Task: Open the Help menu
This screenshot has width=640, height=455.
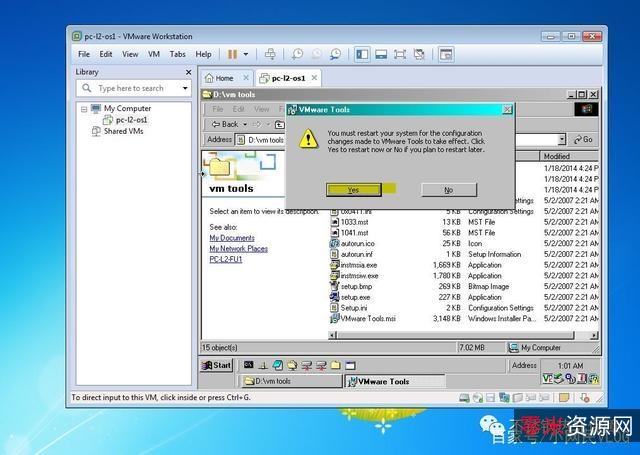Action: click(x=203, y=54)
